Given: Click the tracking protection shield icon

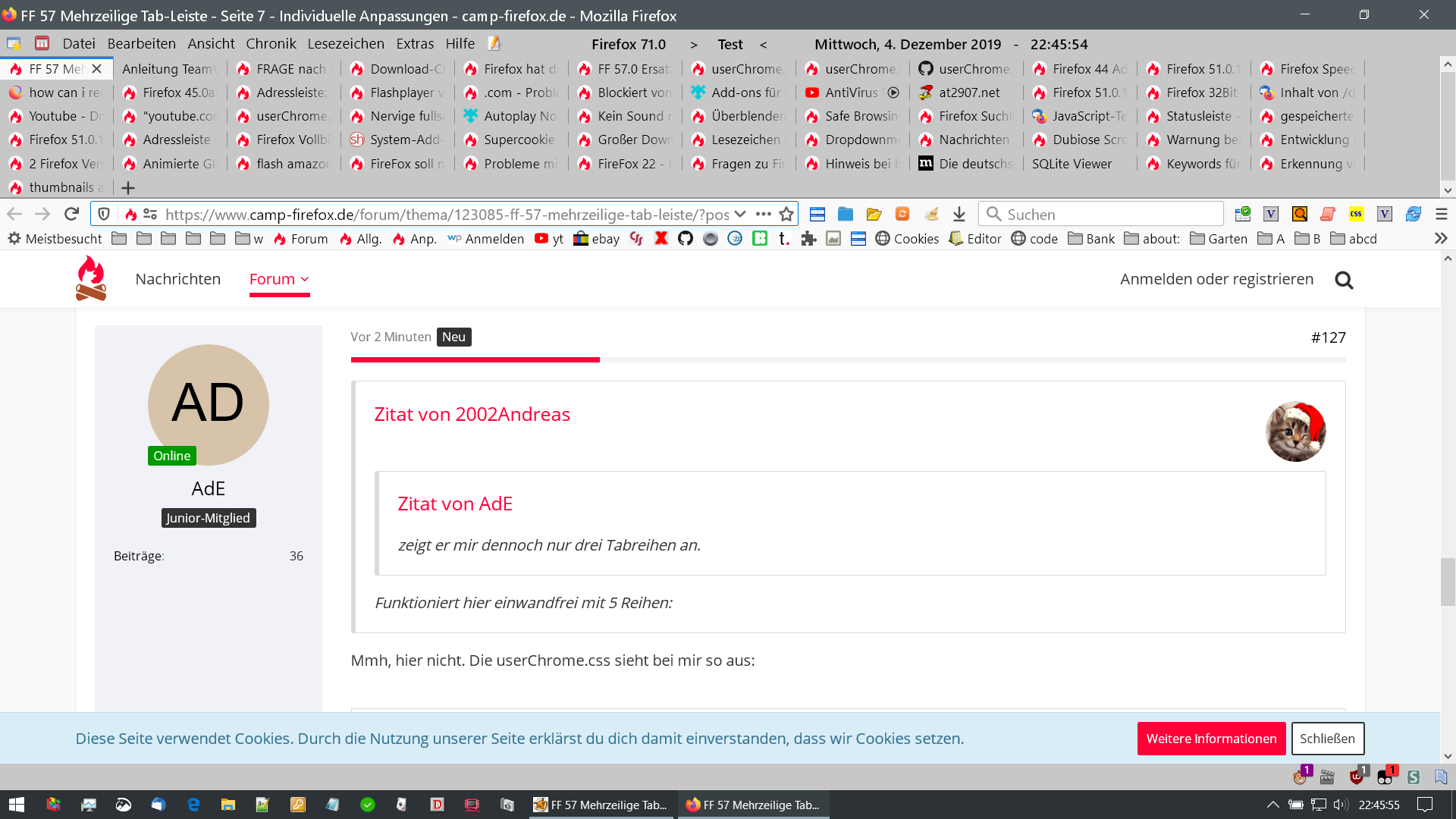Looking at the screenshot, I should [105, 215].
